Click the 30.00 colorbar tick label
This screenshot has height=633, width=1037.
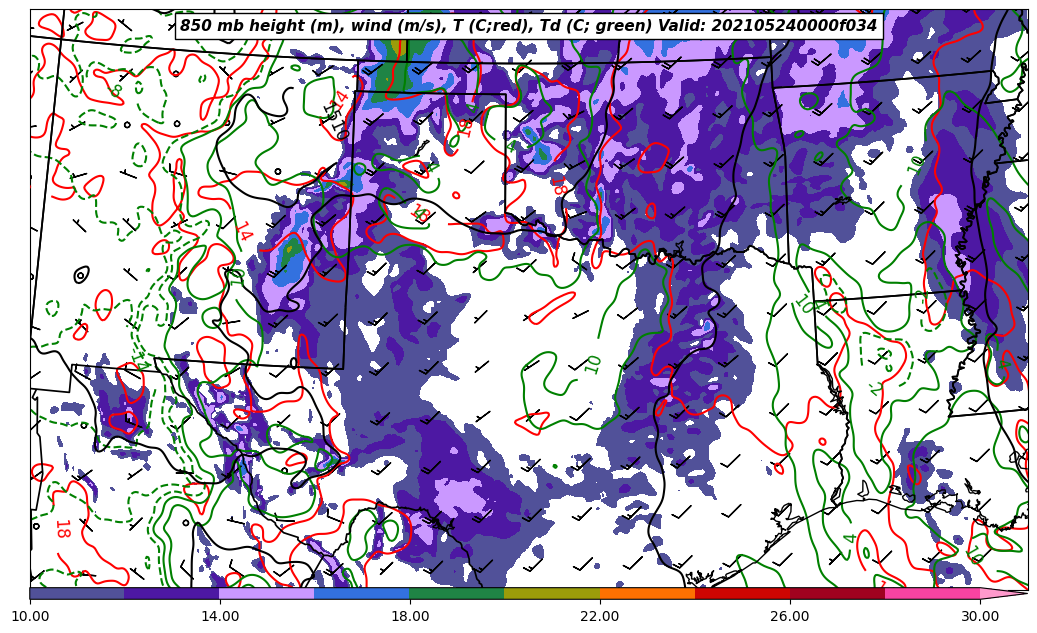click(980, 616)
